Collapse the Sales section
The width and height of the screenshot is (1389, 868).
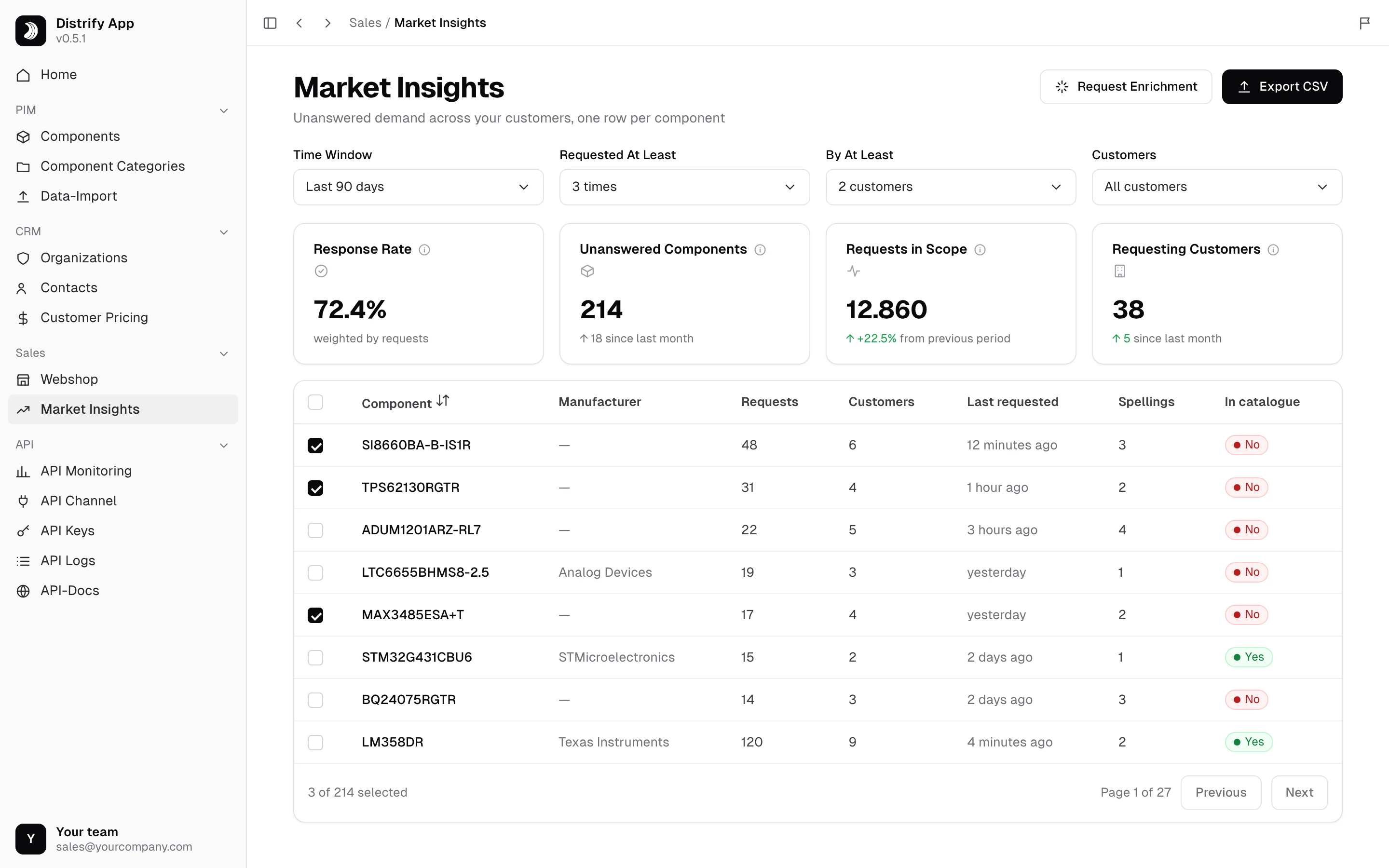click(224, 353)
